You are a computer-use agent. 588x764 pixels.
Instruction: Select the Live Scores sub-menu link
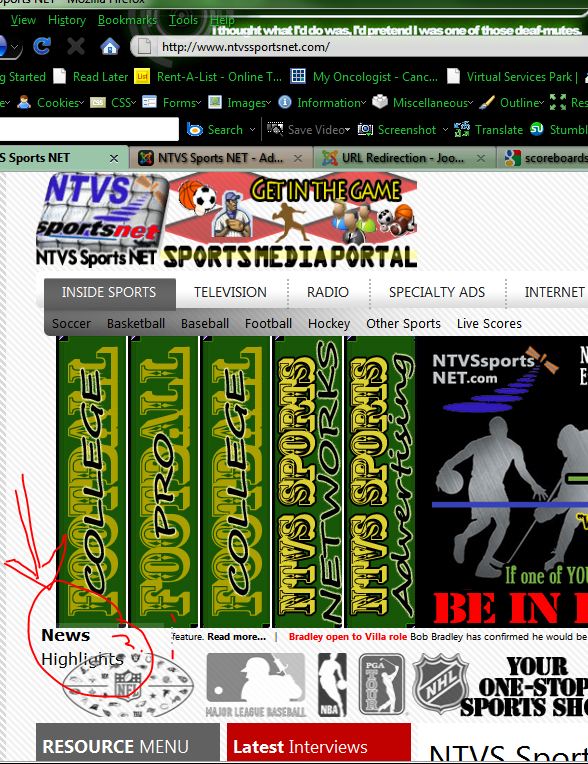[489, 324]
